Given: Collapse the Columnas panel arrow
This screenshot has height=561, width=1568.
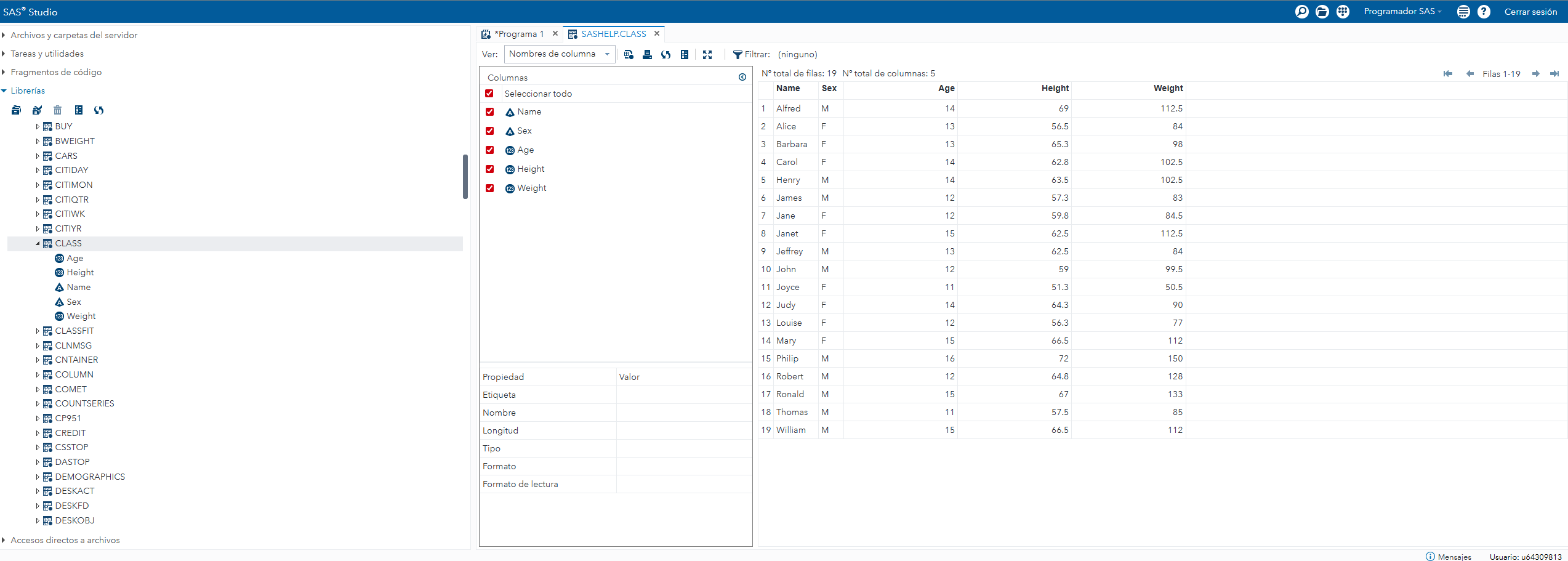Looking at the screenshot, I should click(742, 77).
